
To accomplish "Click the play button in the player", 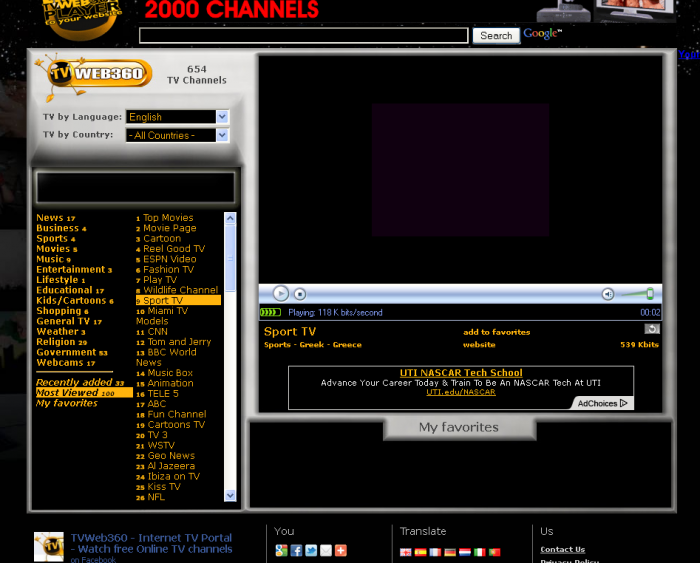I will point(281,294).
